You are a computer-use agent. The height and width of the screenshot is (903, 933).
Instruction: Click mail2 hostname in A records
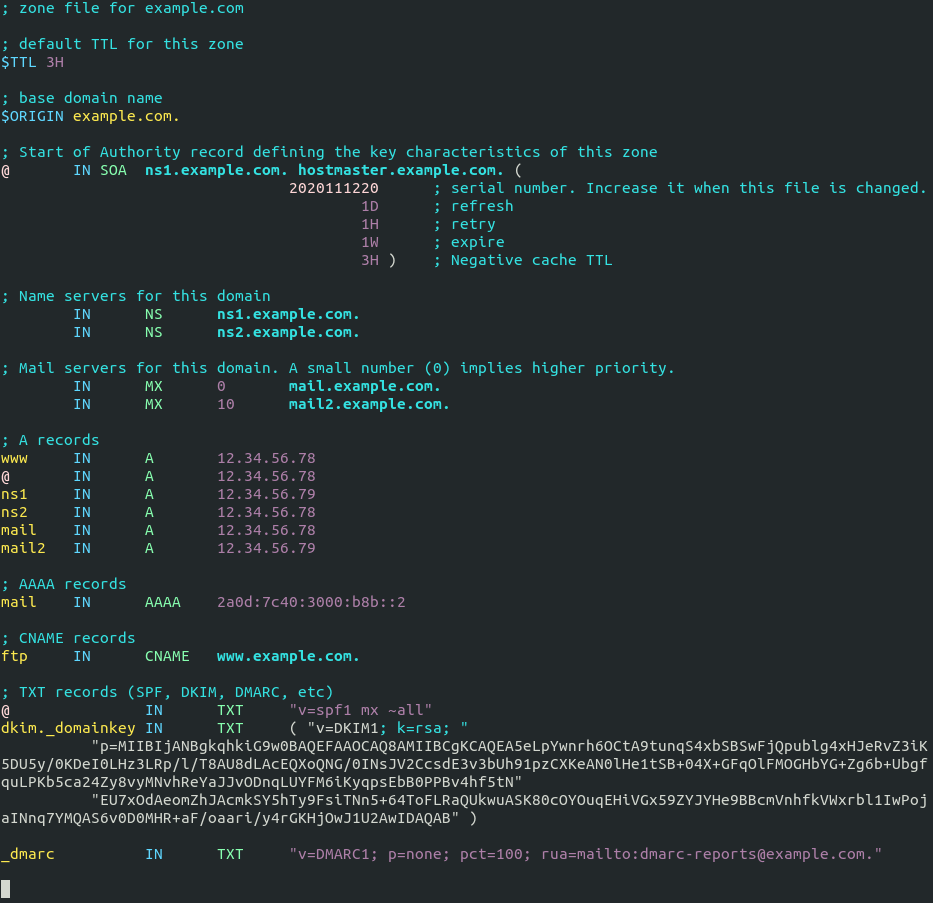[23, 548]
